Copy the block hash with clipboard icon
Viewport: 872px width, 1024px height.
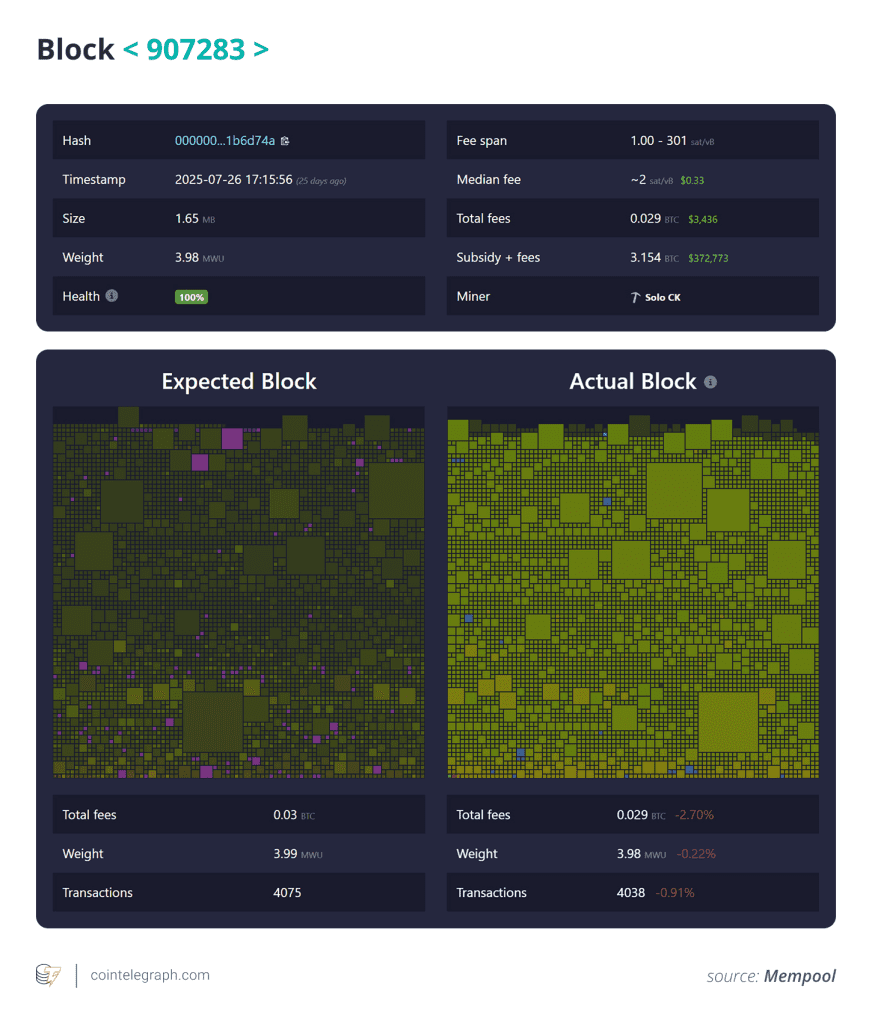[285, 141]
